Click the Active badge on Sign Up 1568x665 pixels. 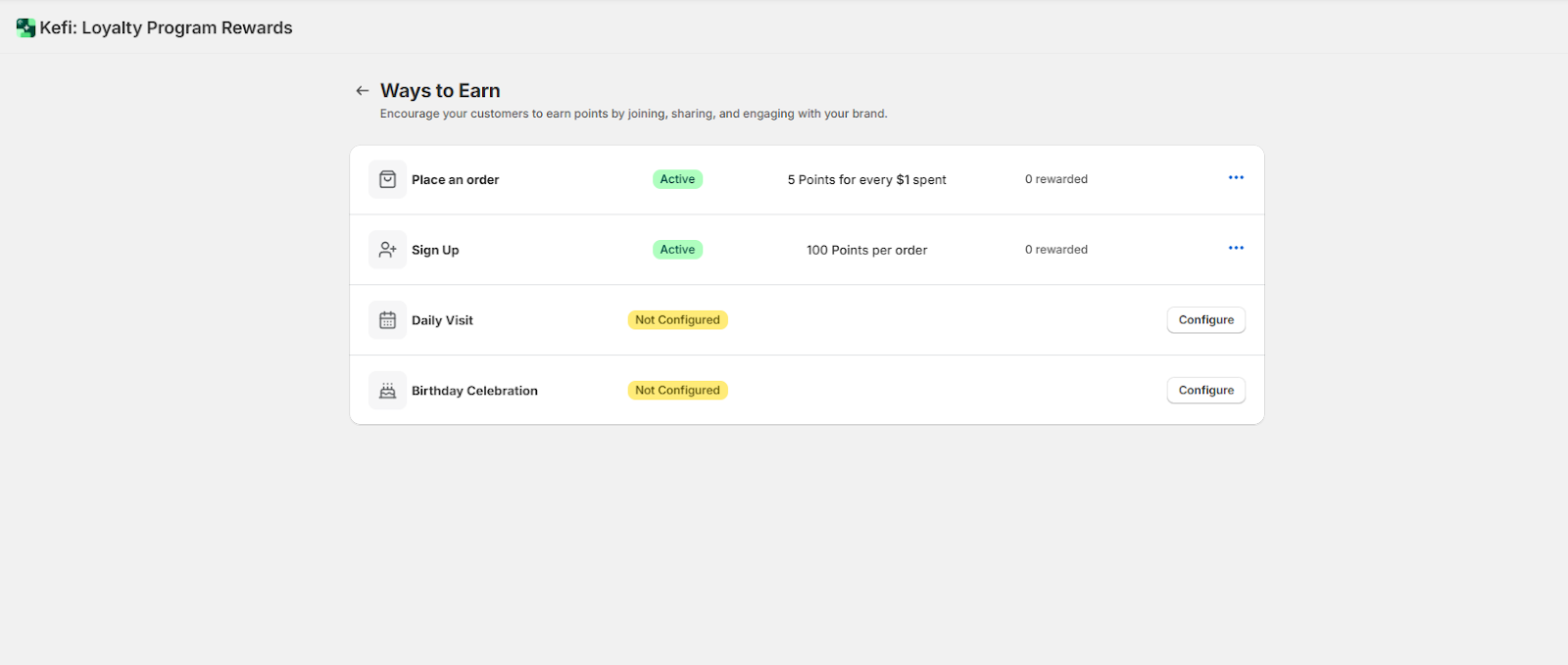pos(677,250)
